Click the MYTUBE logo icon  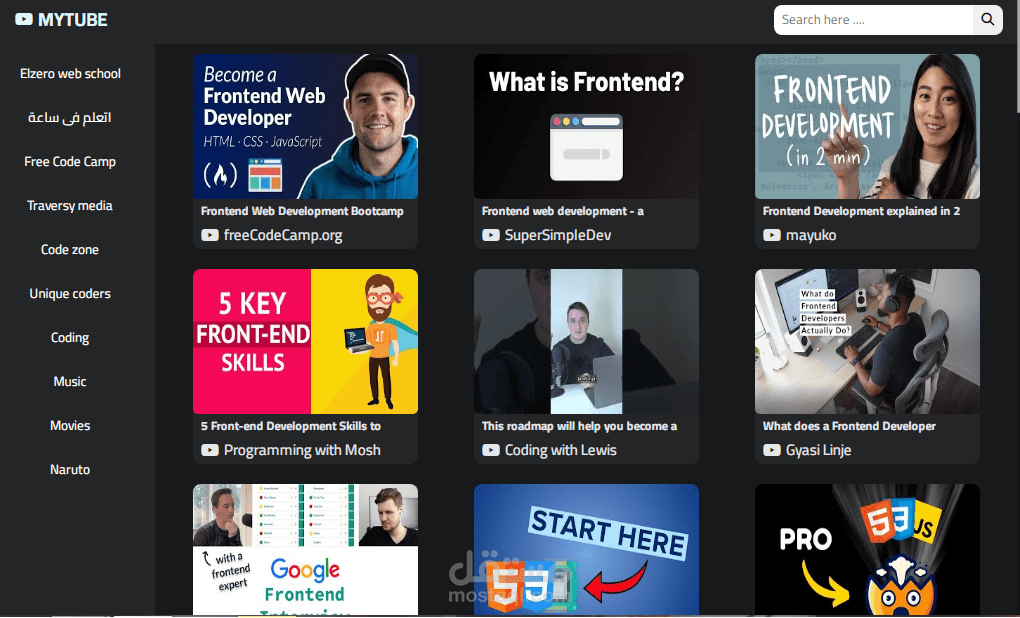24,20
